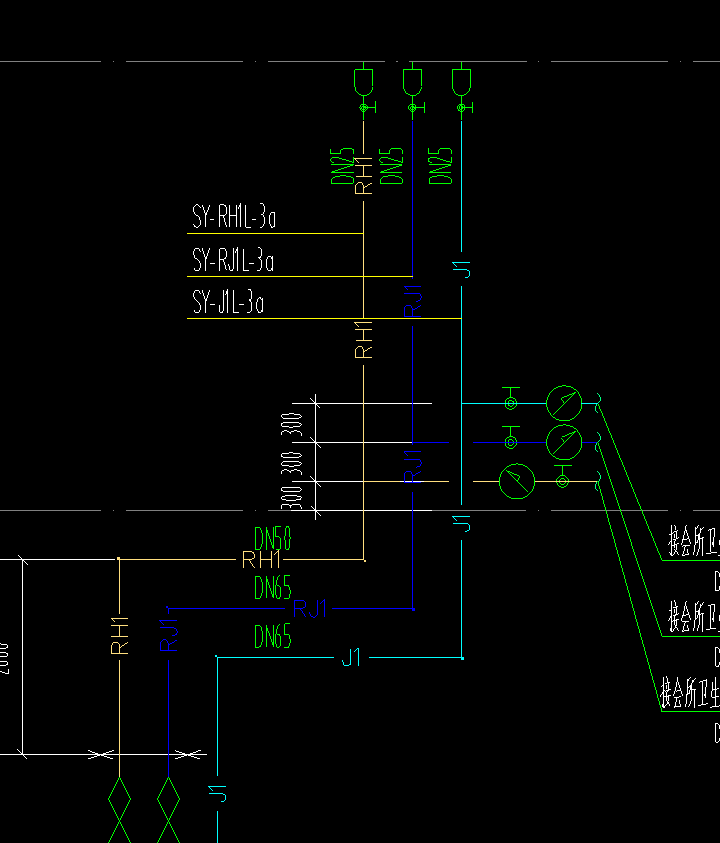This screenshot has width=720, height=843.
Task: Click the green DN50 pipe size text
Action: point(273,538)
